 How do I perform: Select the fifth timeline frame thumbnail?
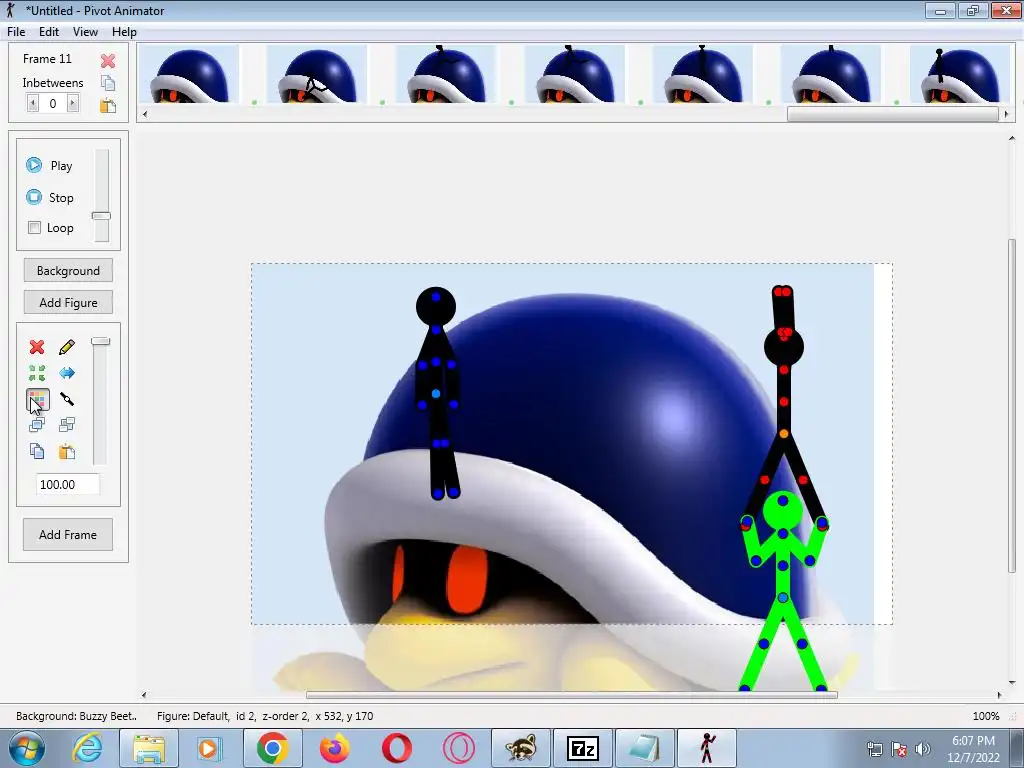tap(703, 74)
